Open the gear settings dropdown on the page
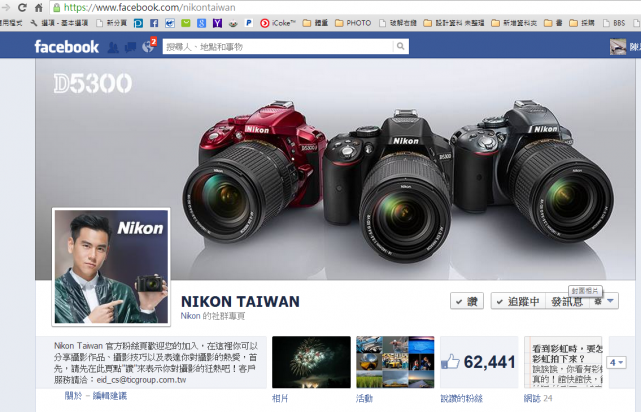Viewport: 641px width, 412px height. 604,301
